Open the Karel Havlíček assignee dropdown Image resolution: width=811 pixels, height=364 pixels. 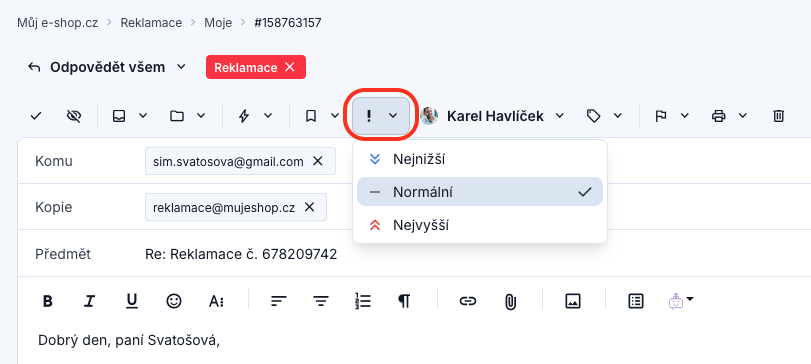coord(559,116)
